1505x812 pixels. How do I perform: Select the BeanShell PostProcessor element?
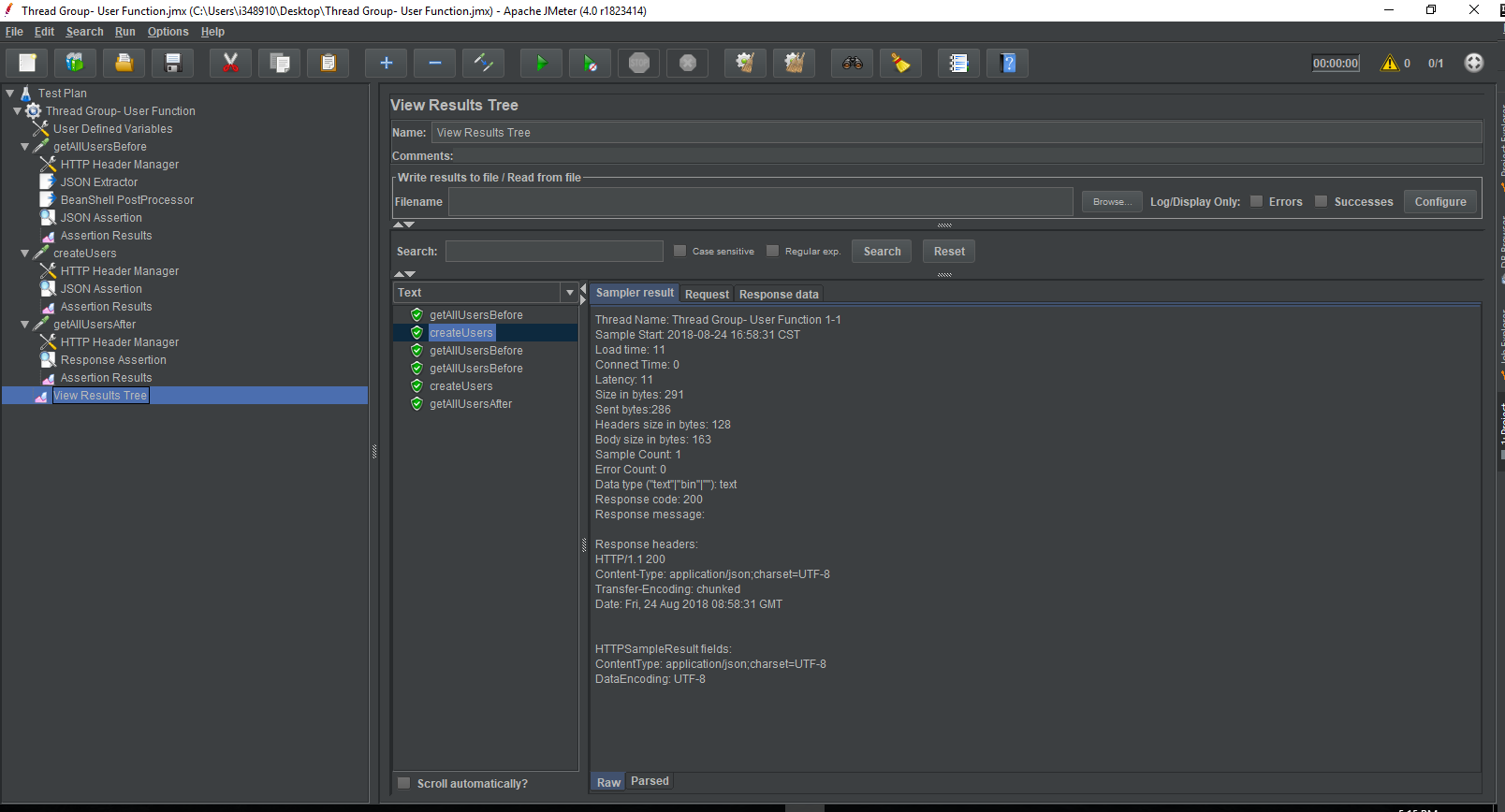[x=127, y=200]
